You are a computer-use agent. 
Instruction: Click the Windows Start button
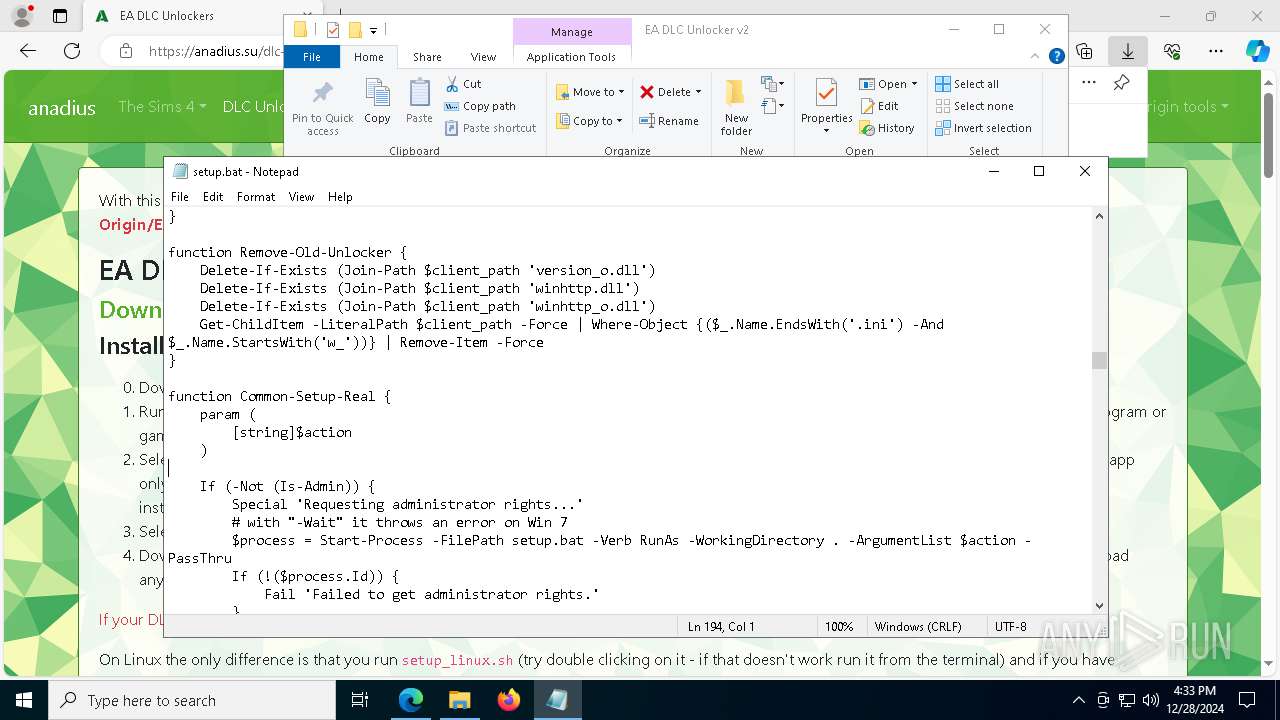[24, 700]
